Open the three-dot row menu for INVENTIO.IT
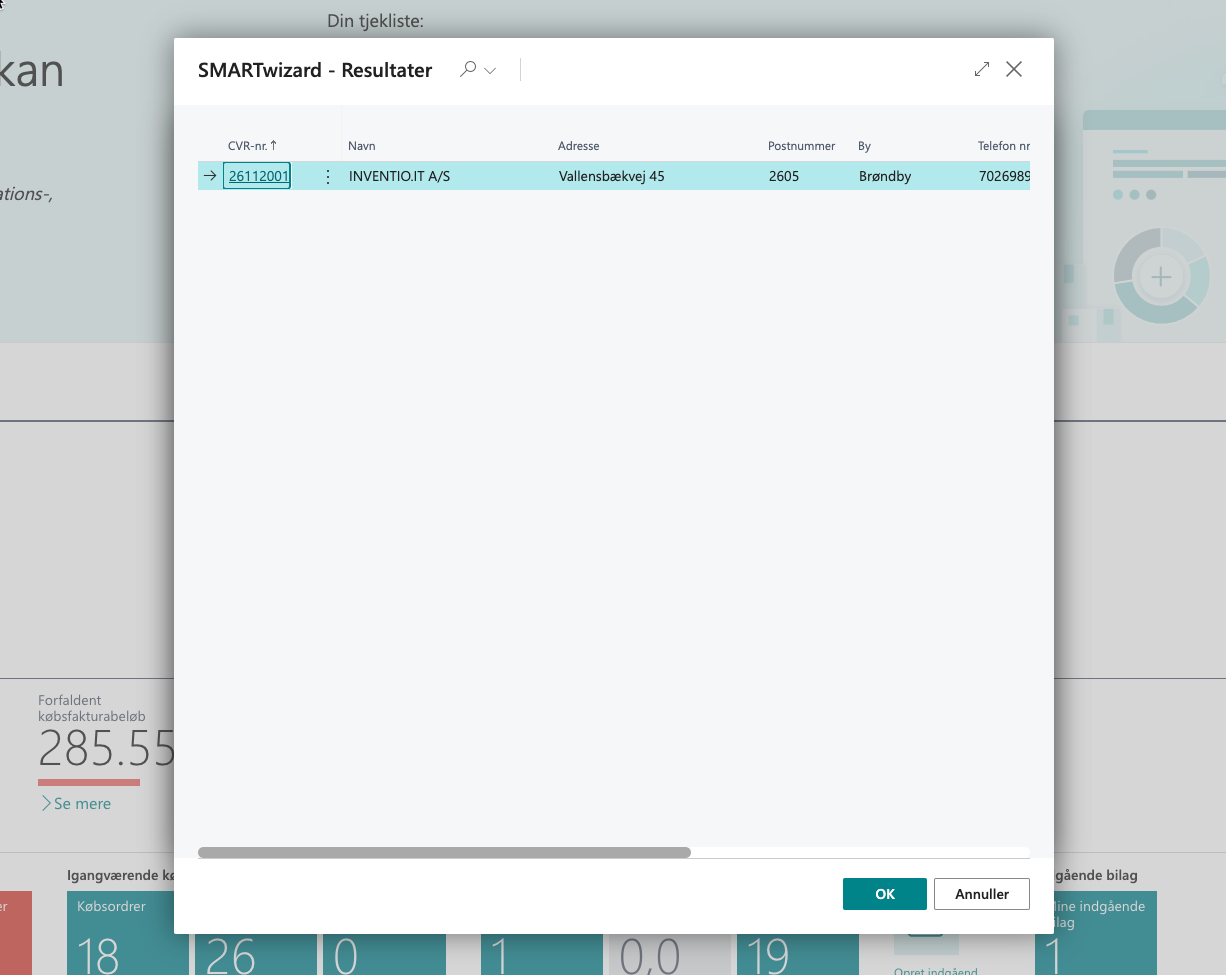This screenshot has width=1226, height=975. point(328,177)
